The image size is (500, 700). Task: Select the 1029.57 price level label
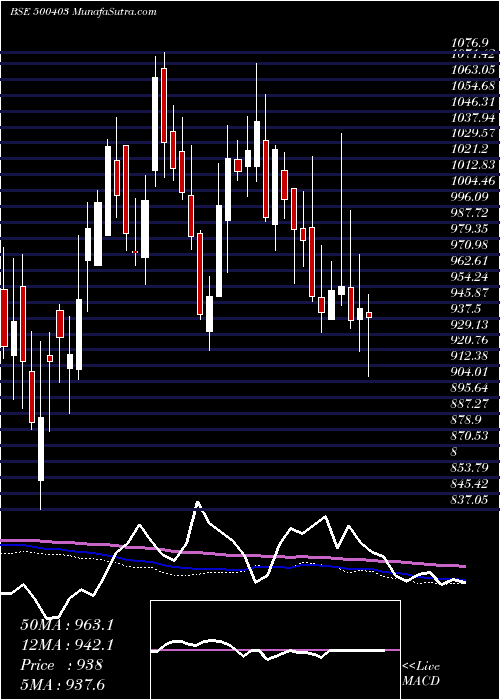coord(473,133)
